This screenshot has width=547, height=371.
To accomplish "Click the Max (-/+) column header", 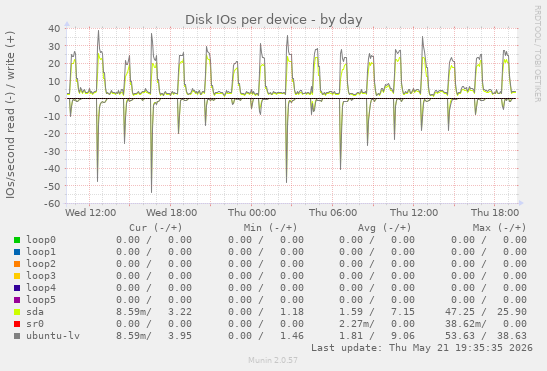I will click(x=499, y=228).
